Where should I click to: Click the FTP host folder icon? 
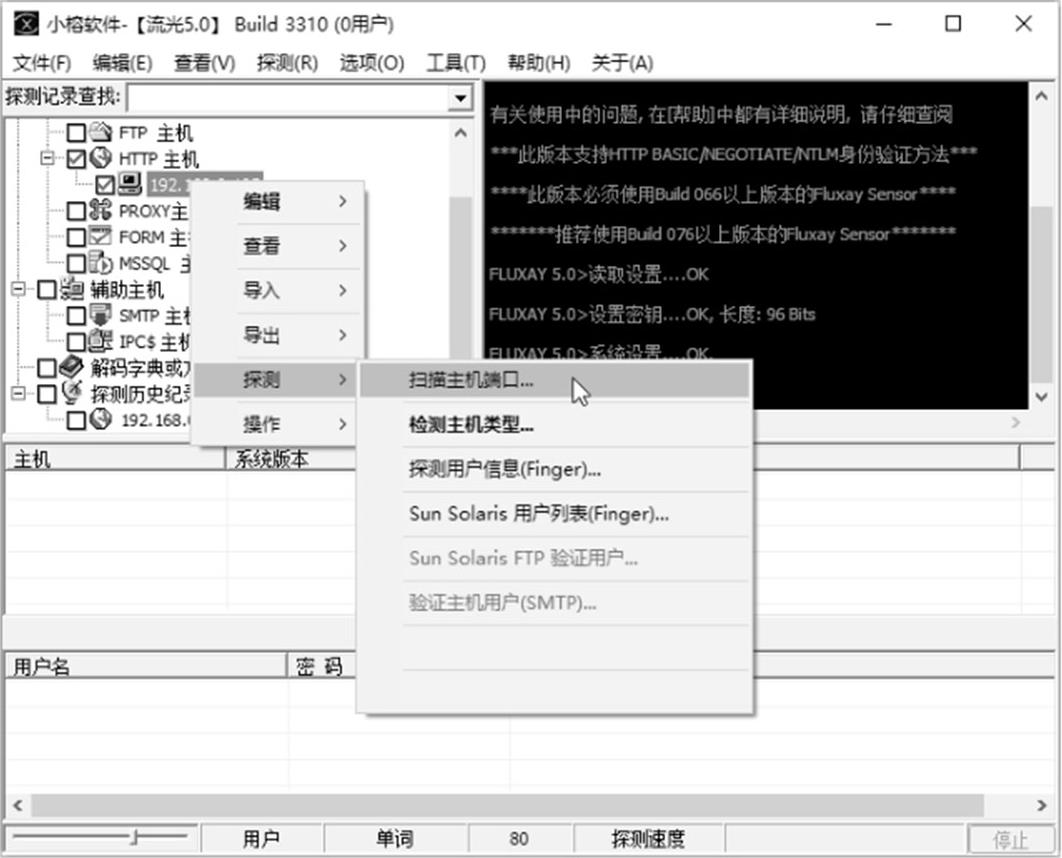(x=101, y=131)
